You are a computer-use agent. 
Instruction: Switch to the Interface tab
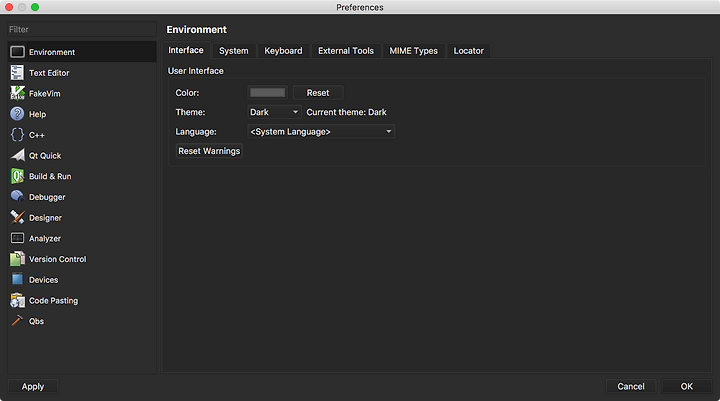(186, 50)
